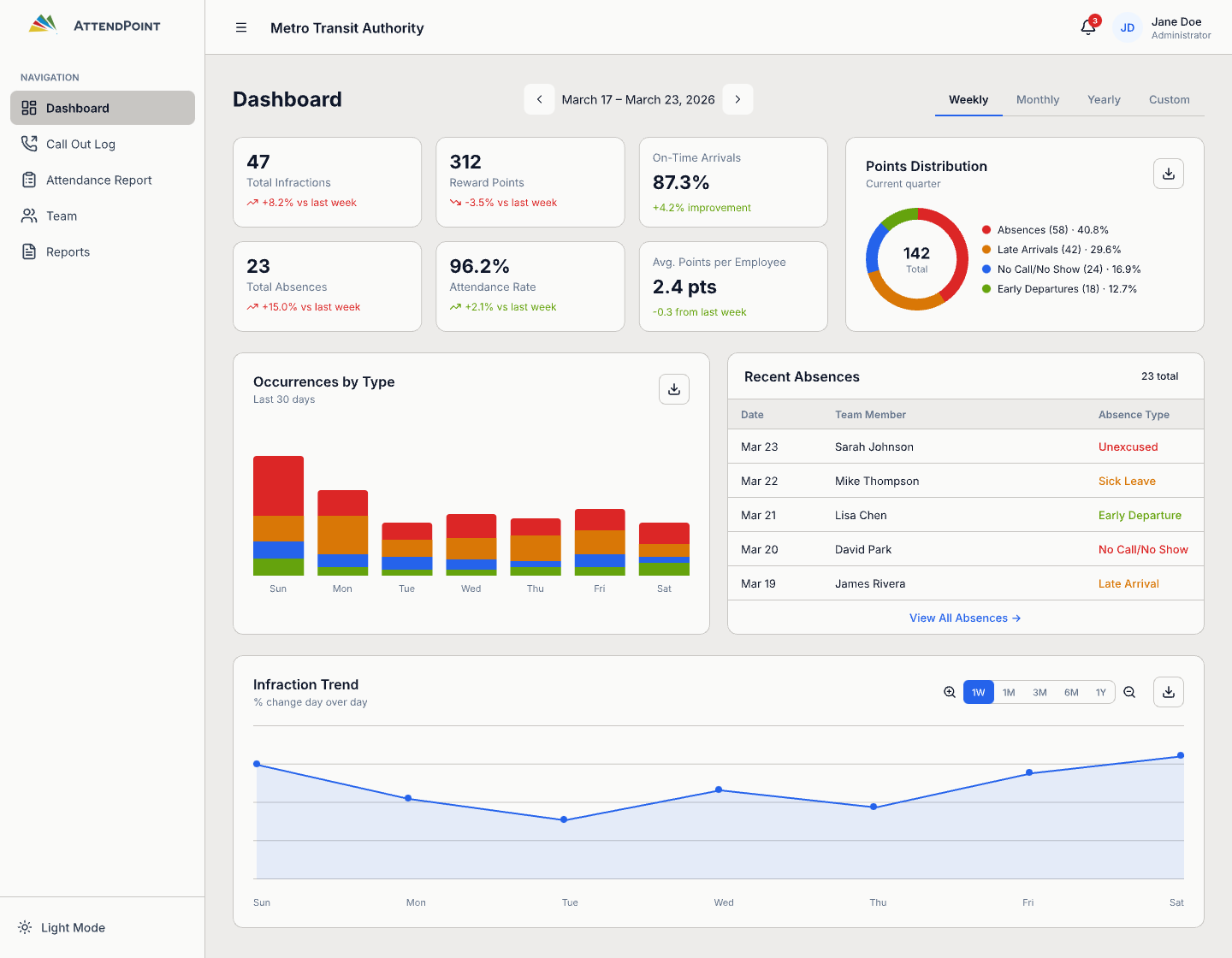Open Reports in the navigation

click(103, 251)
